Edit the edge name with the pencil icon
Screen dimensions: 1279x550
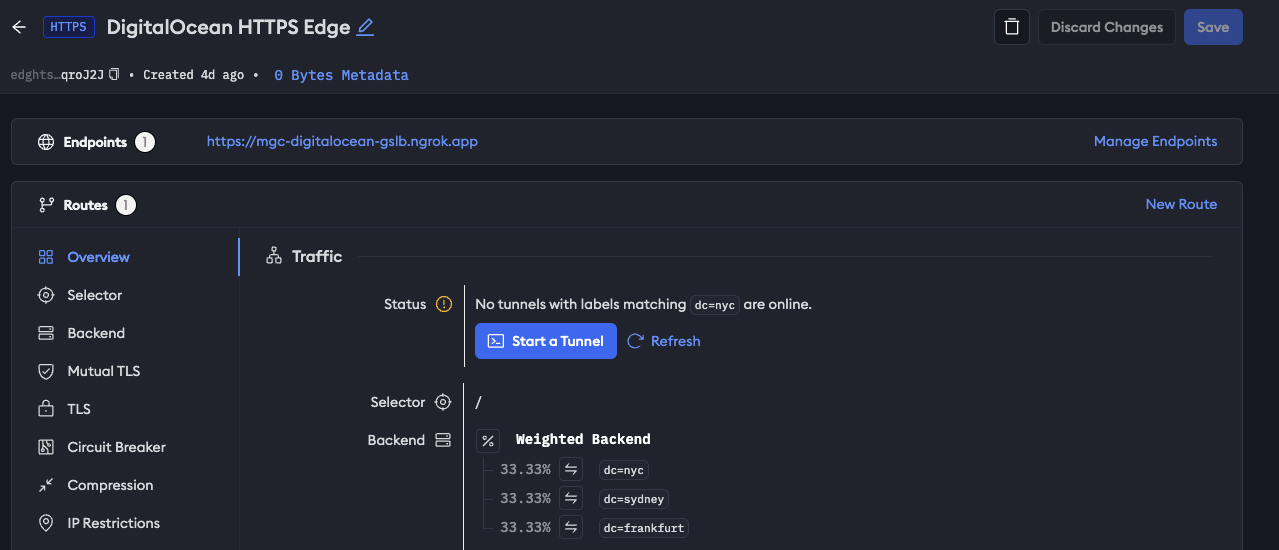pos(365,27)
